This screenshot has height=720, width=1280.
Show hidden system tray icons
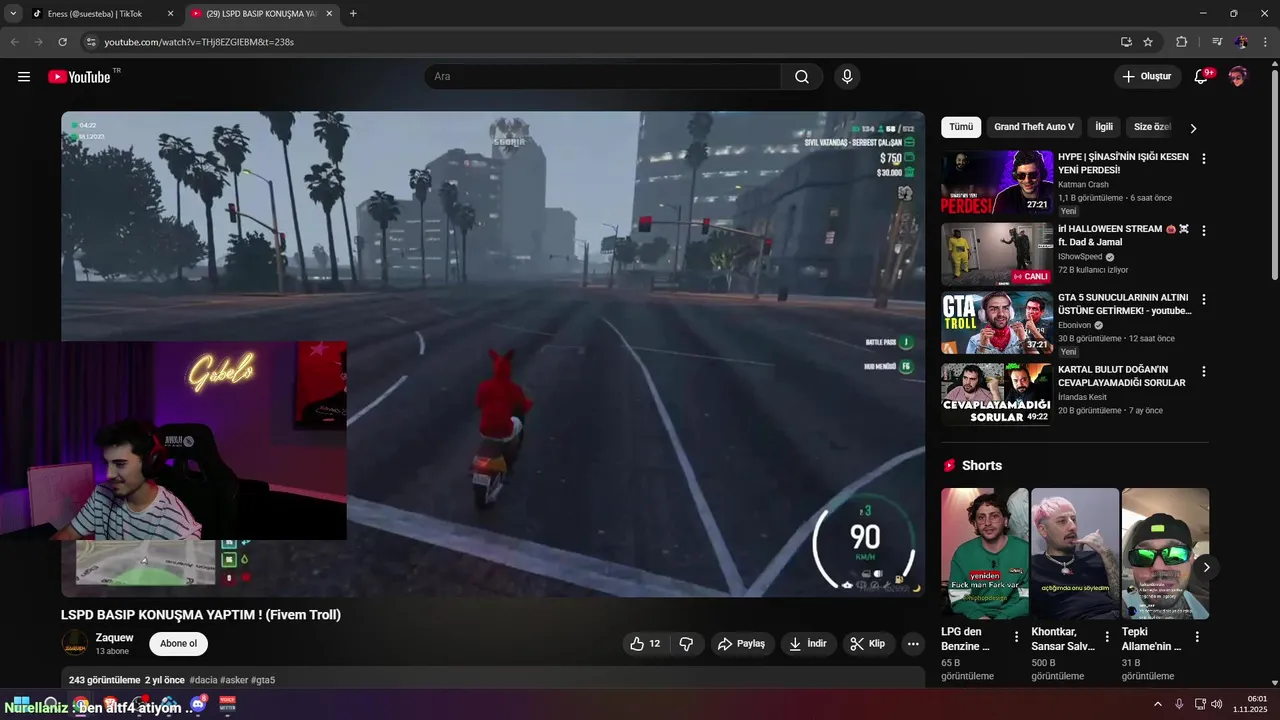pyautogui.click(x=1158, y=704)
